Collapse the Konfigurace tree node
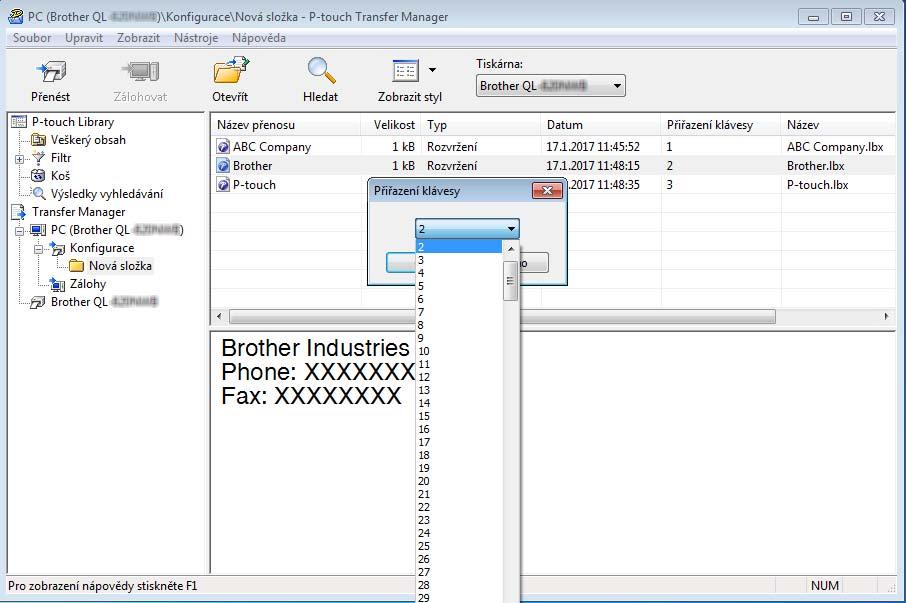The image size is (906, 603). [38, 248]
